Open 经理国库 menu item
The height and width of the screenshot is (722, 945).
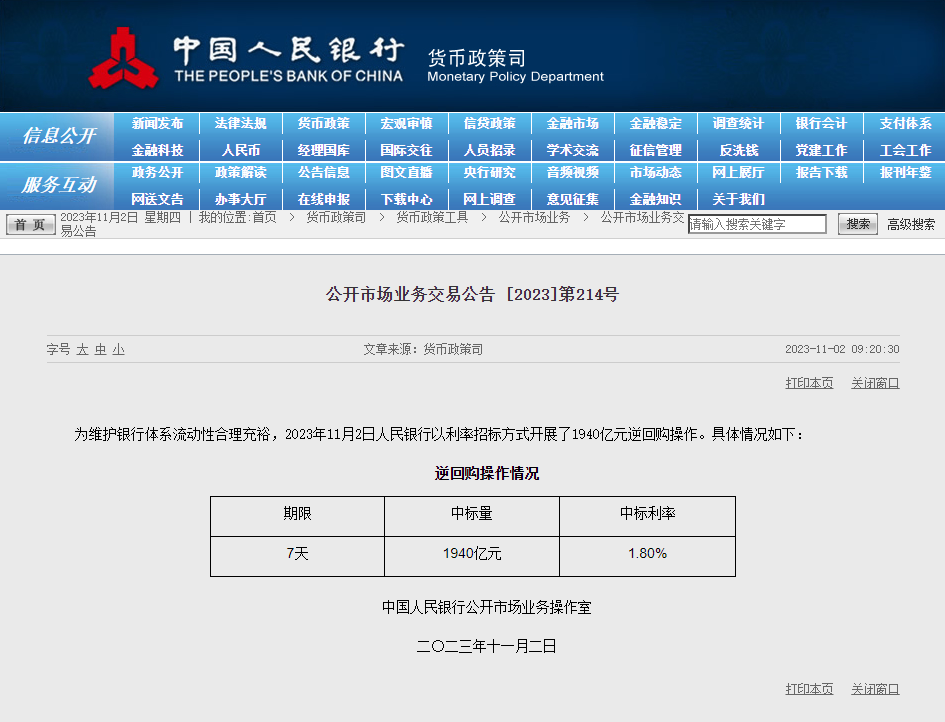324,150
